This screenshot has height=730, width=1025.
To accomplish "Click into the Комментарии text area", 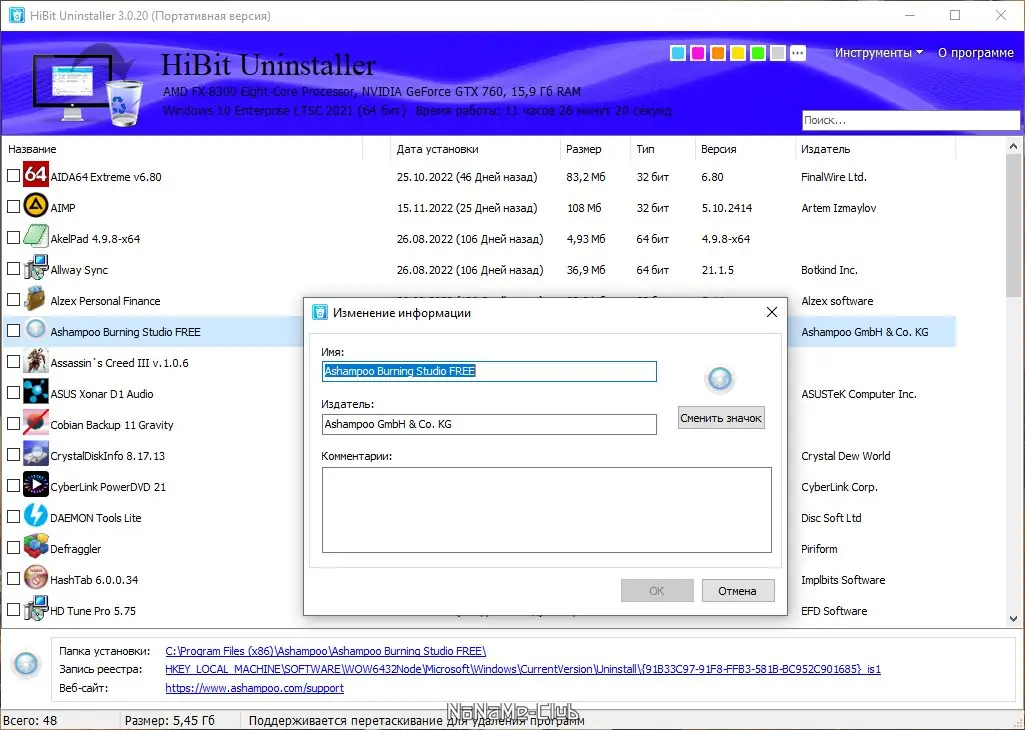I will 546,510.
